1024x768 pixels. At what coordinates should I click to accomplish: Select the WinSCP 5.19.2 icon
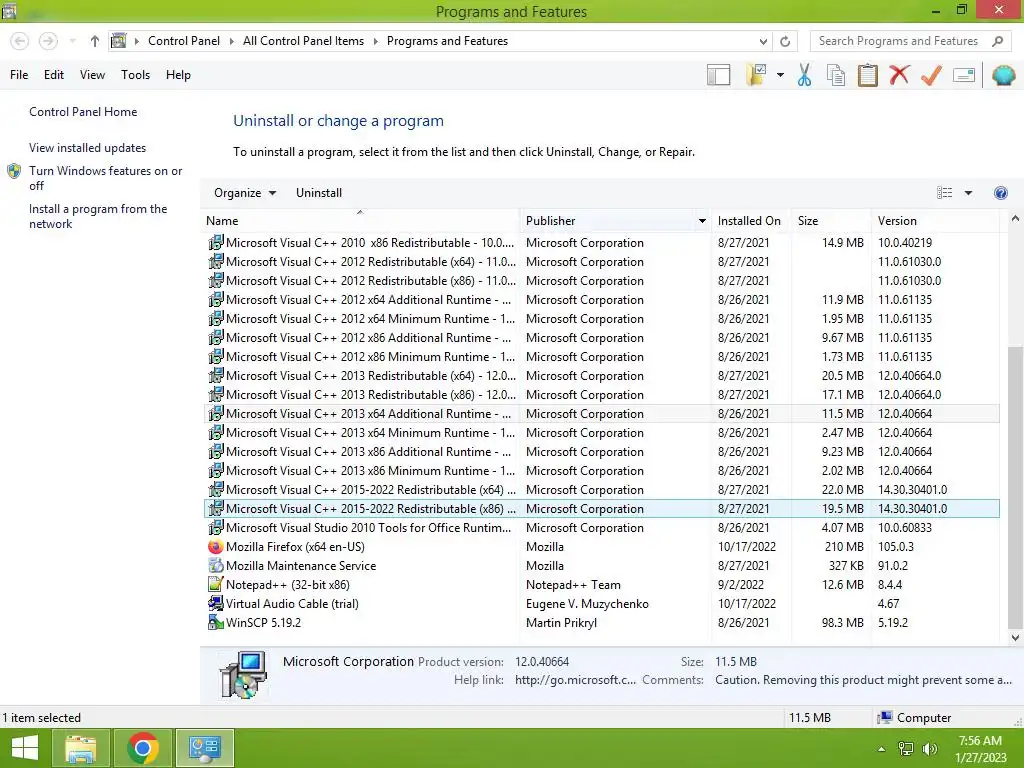216,622
